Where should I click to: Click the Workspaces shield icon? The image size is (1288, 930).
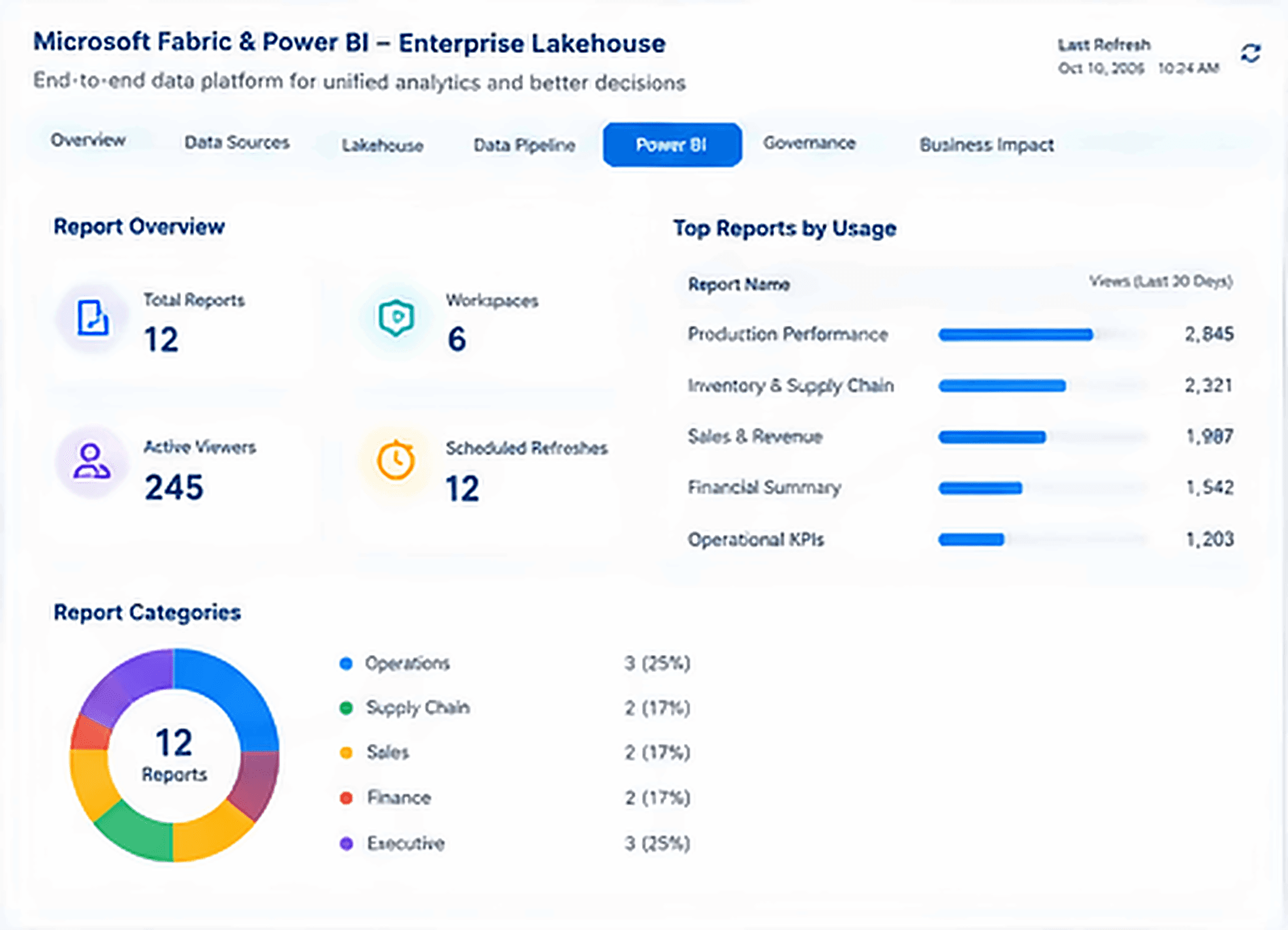pyautogui.click(x=396, y=317)
